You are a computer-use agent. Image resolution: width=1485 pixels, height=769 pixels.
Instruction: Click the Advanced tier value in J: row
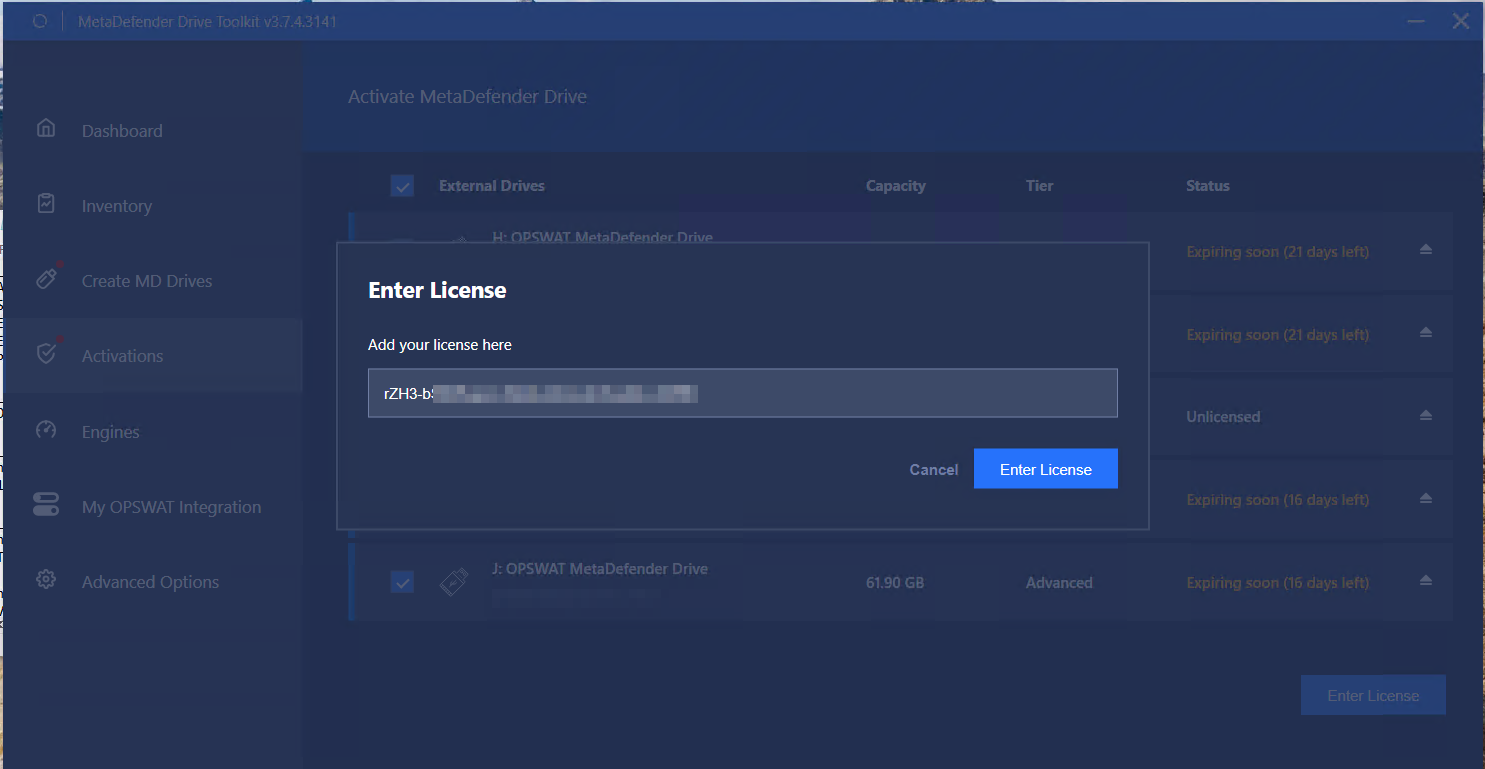click(x=1059, y=582)
